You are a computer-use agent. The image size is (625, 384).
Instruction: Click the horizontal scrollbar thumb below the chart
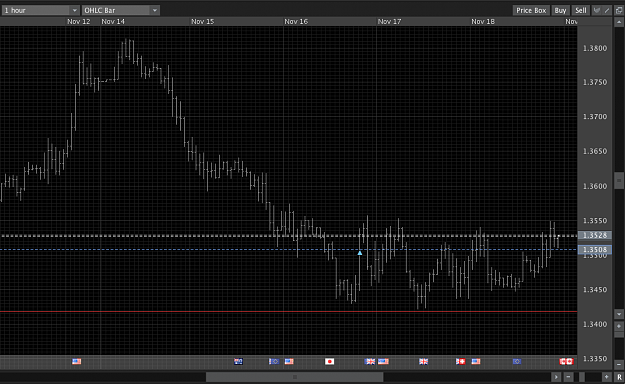pos(295,377)
